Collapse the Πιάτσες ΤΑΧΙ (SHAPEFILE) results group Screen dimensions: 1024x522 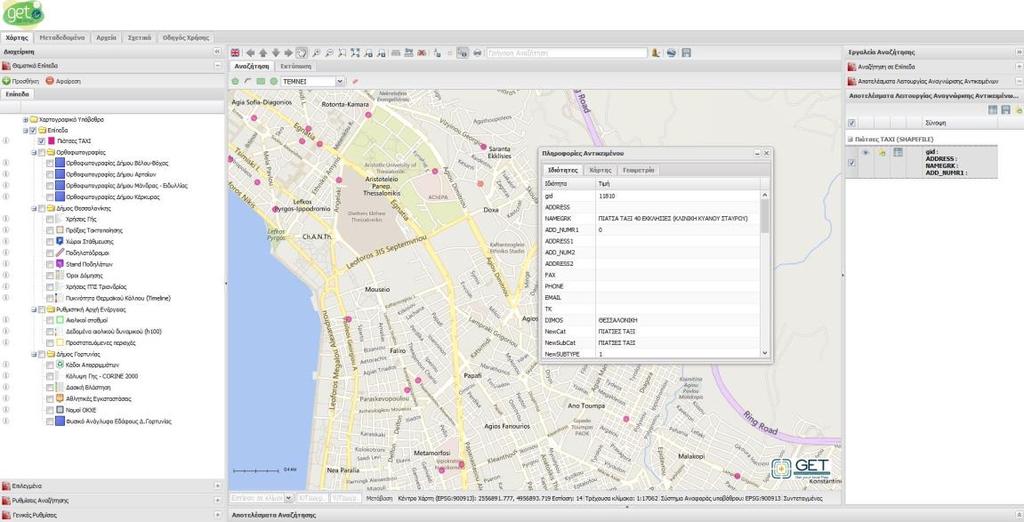tap(850, 139)
